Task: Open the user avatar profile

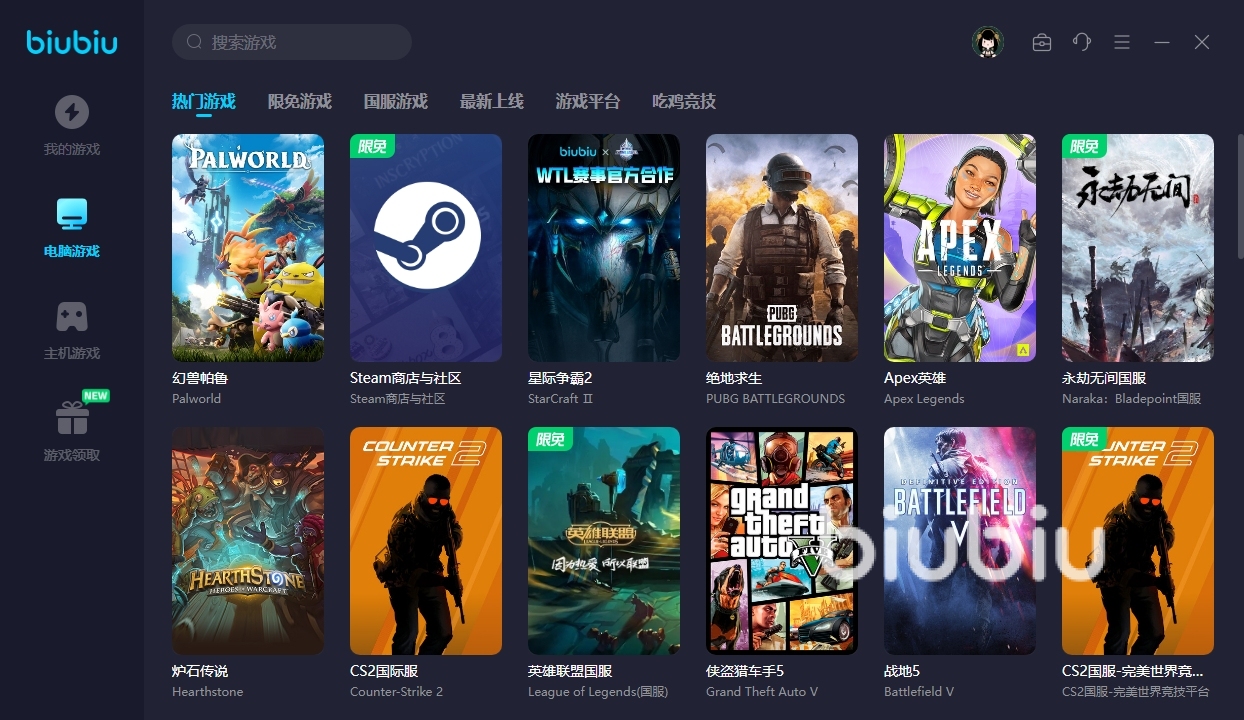Action: pyautogui.click(x=988, y=42)
